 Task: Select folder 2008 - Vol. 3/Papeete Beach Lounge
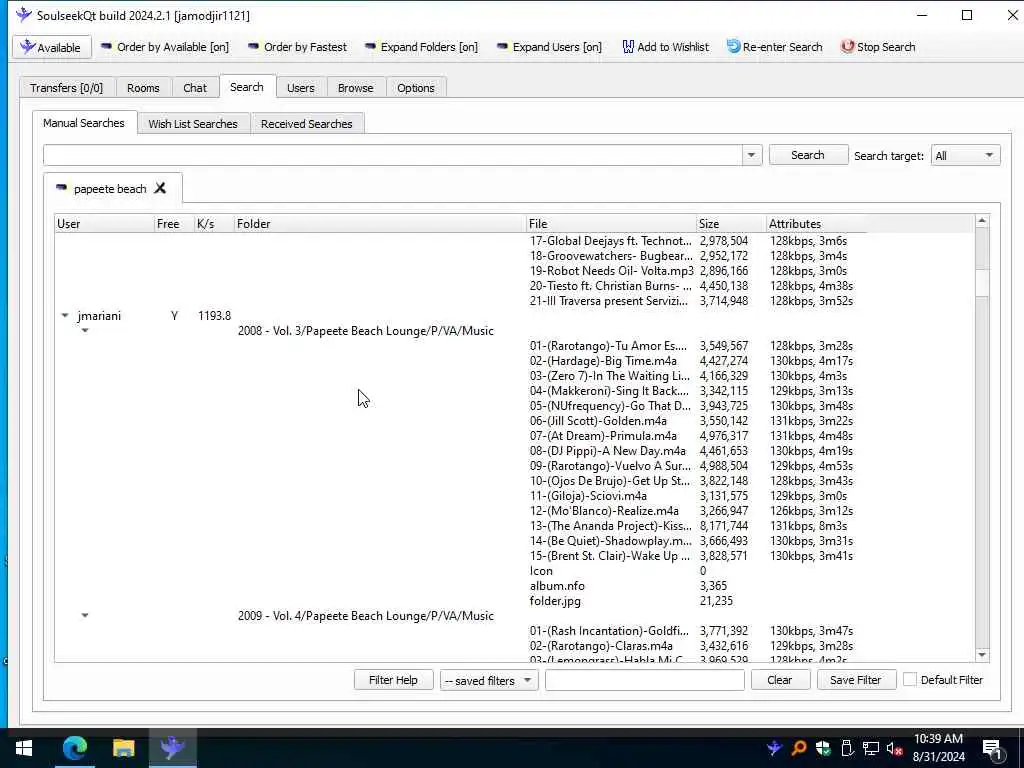(x=366, y=330)
